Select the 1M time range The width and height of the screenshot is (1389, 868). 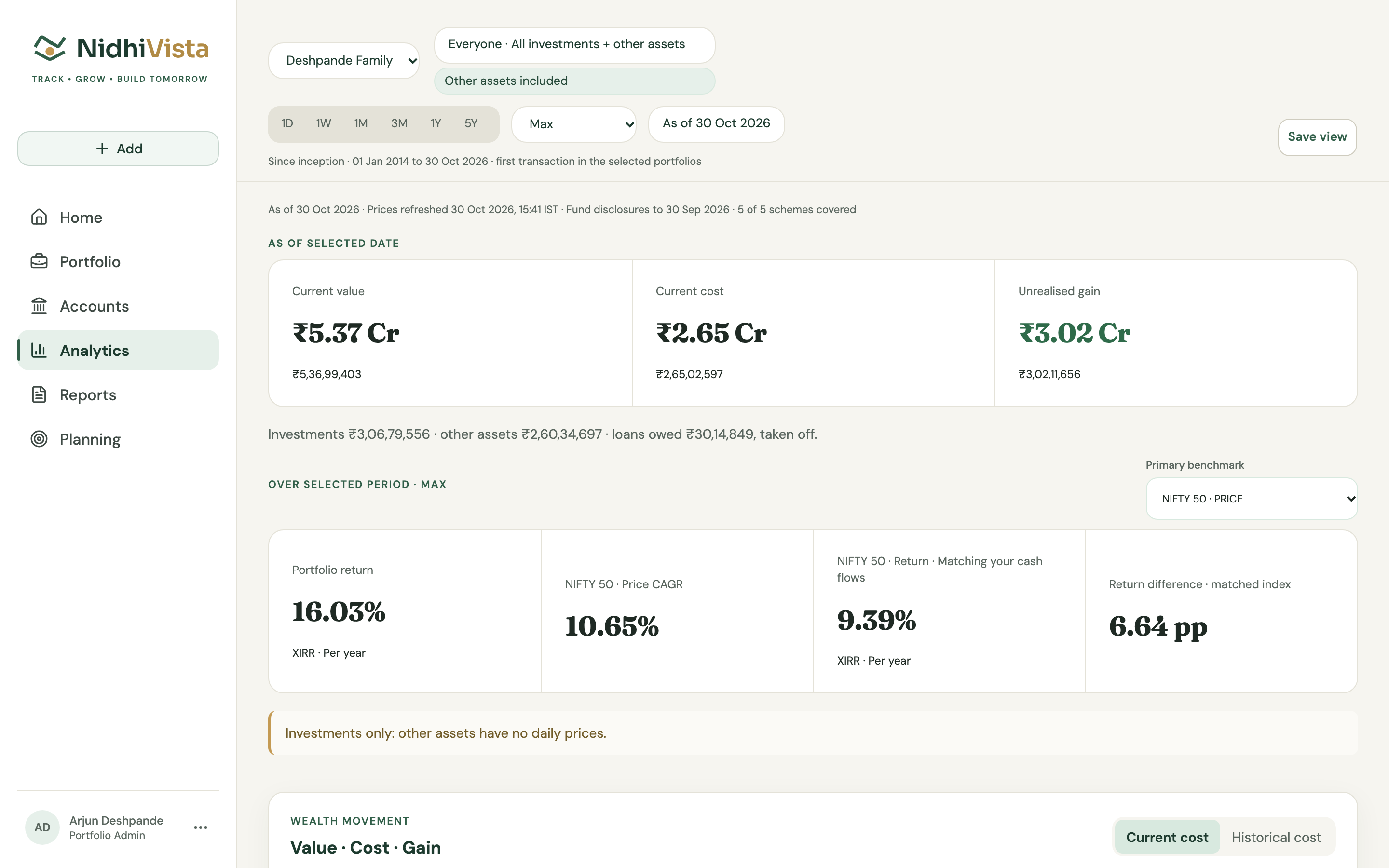click(x=361, y=123)
